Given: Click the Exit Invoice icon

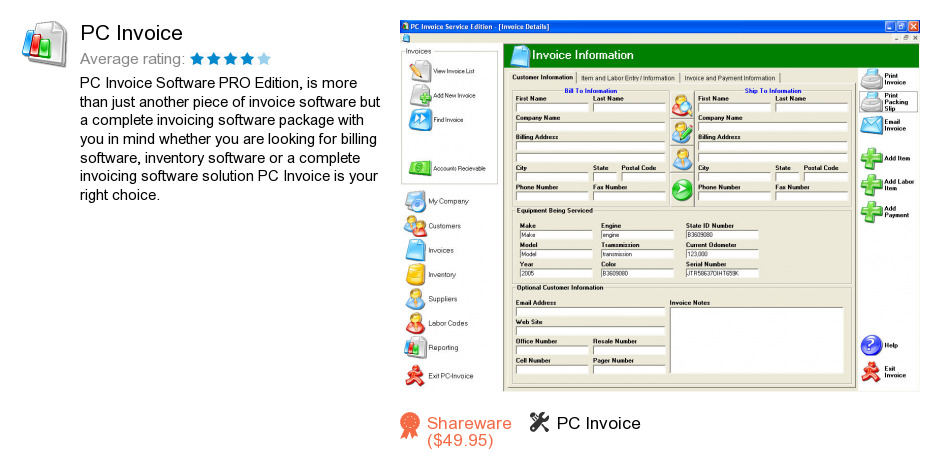Looking at the screenshot, I should coord(871,372).
